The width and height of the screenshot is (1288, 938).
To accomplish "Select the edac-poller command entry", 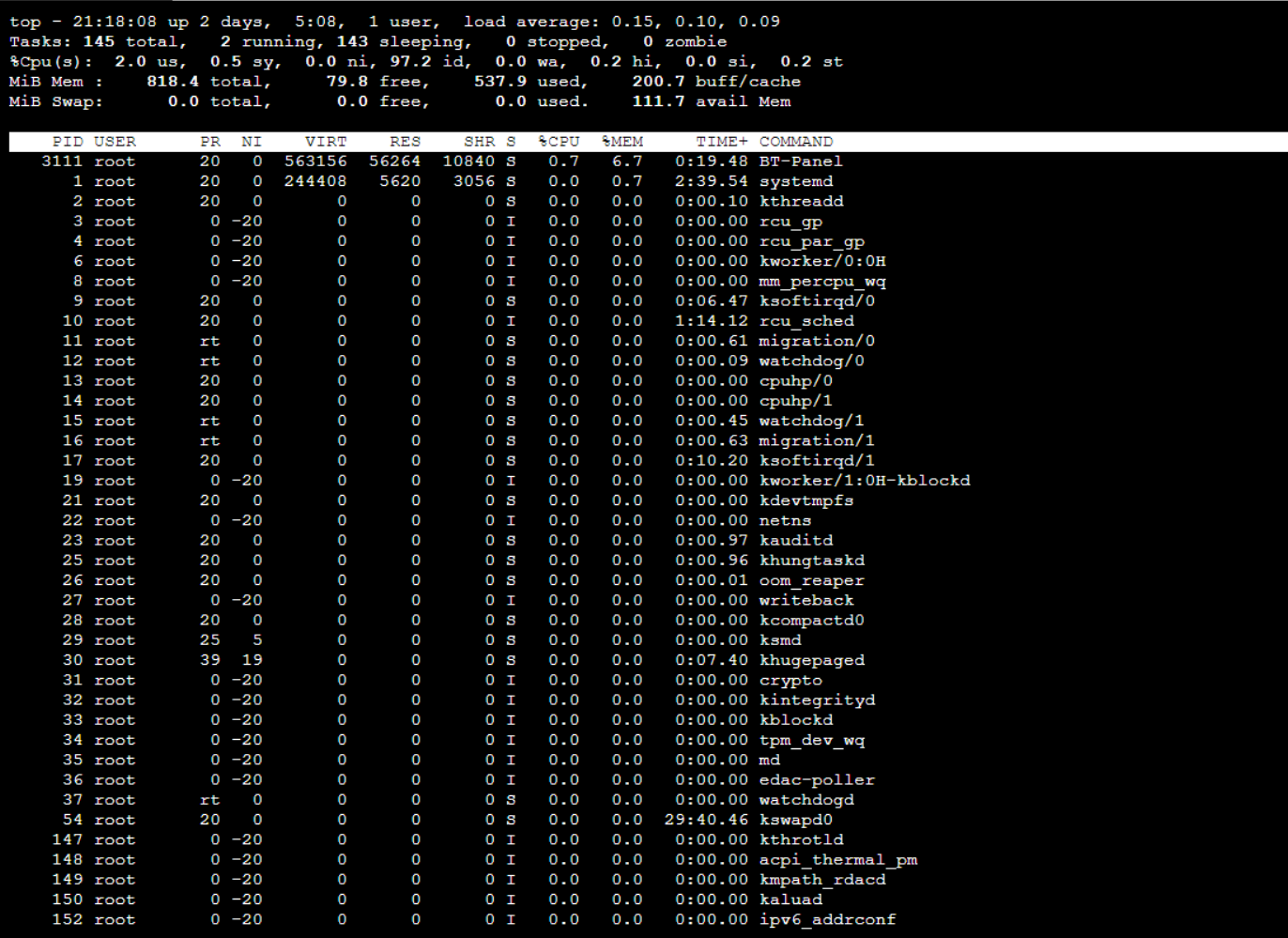I will (x=817, y=780).
